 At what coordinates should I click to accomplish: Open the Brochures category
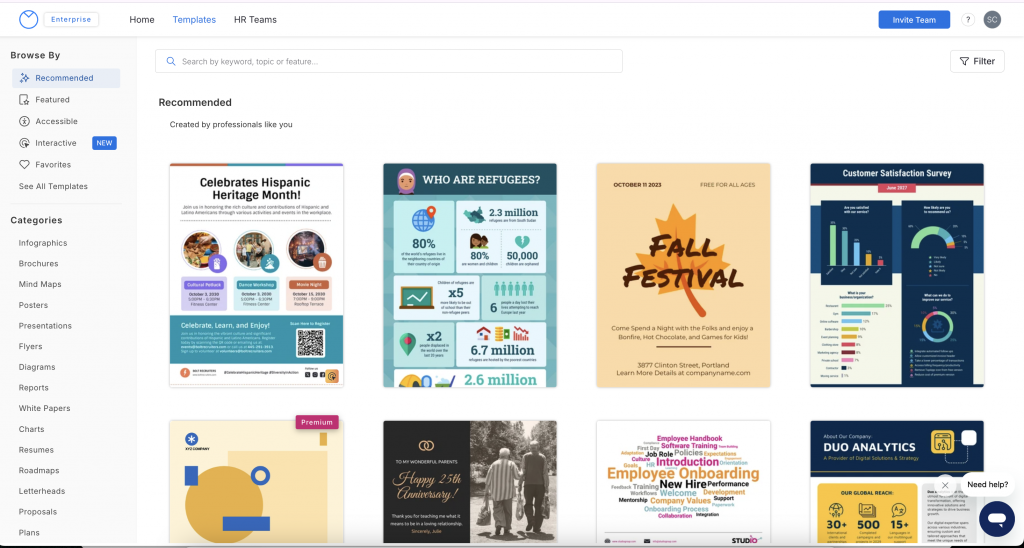click(39, 264)
